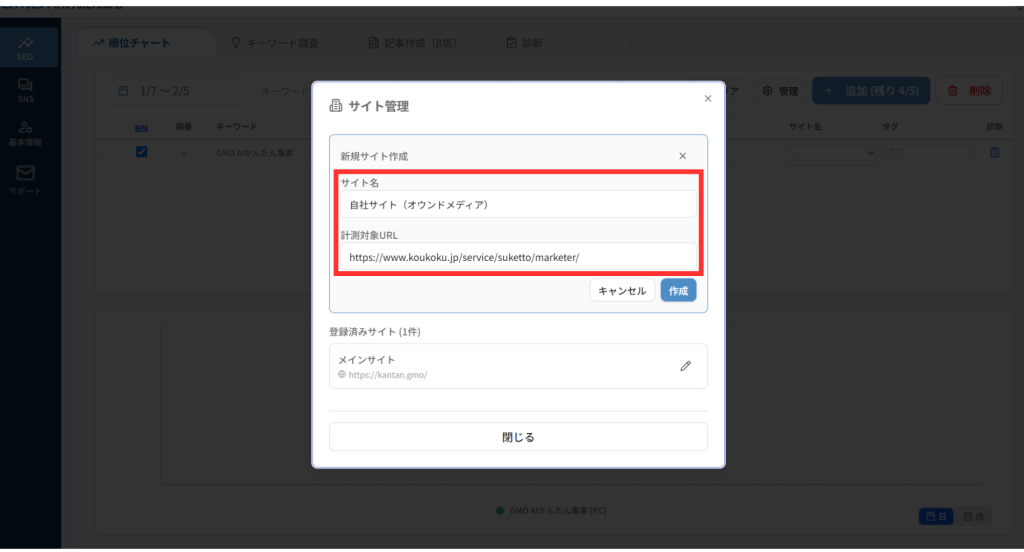Click the blue 作成 button
The width and height of the screenshot is (1024, 552).
pos(678,290)
